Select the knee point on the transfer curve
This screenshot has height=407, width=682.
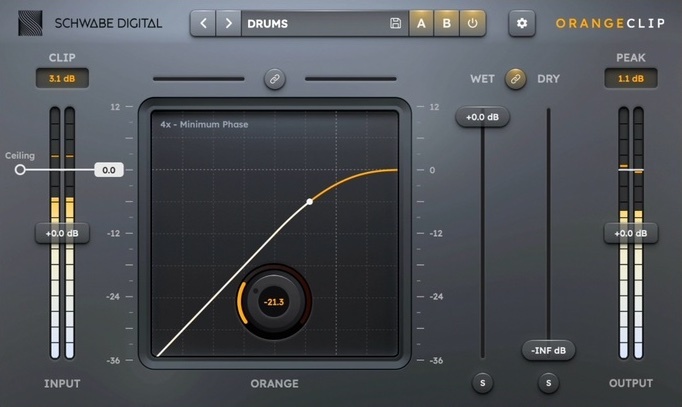click(x=310, y=202)
